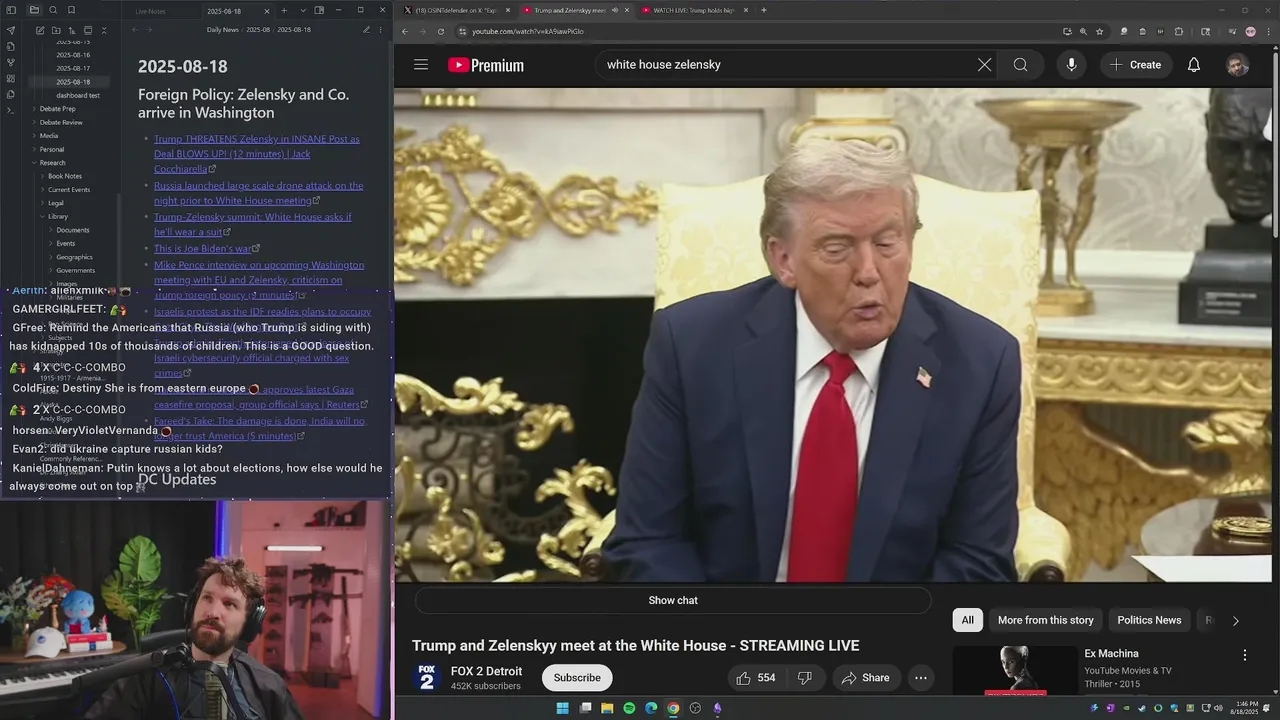The width and height of the screenshot is (1280, 720).
Task: Click the Daily News breadcrumb
Action: coord(223,30)
